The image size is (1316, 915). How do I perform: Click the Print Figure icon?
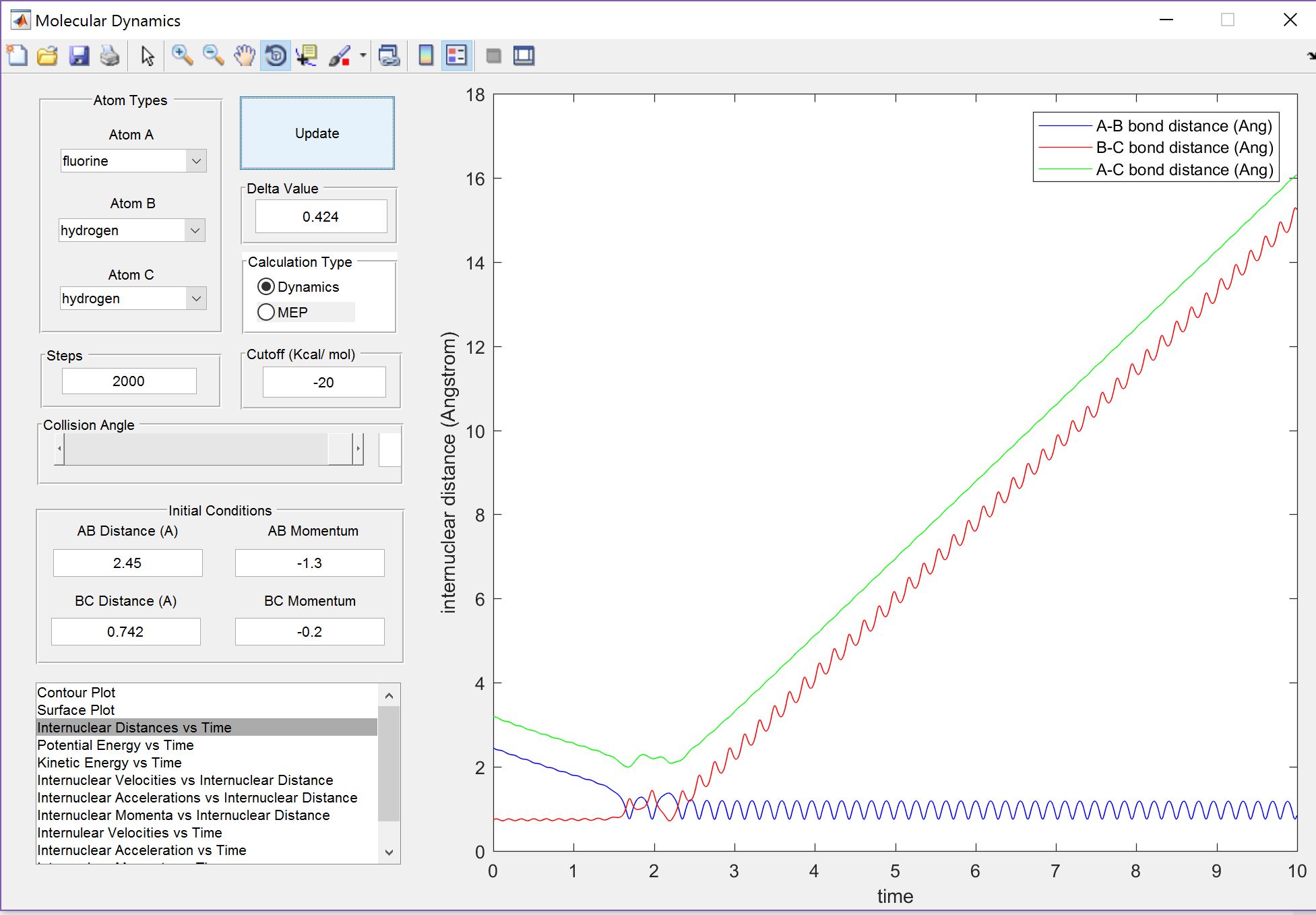pos(110,56)
